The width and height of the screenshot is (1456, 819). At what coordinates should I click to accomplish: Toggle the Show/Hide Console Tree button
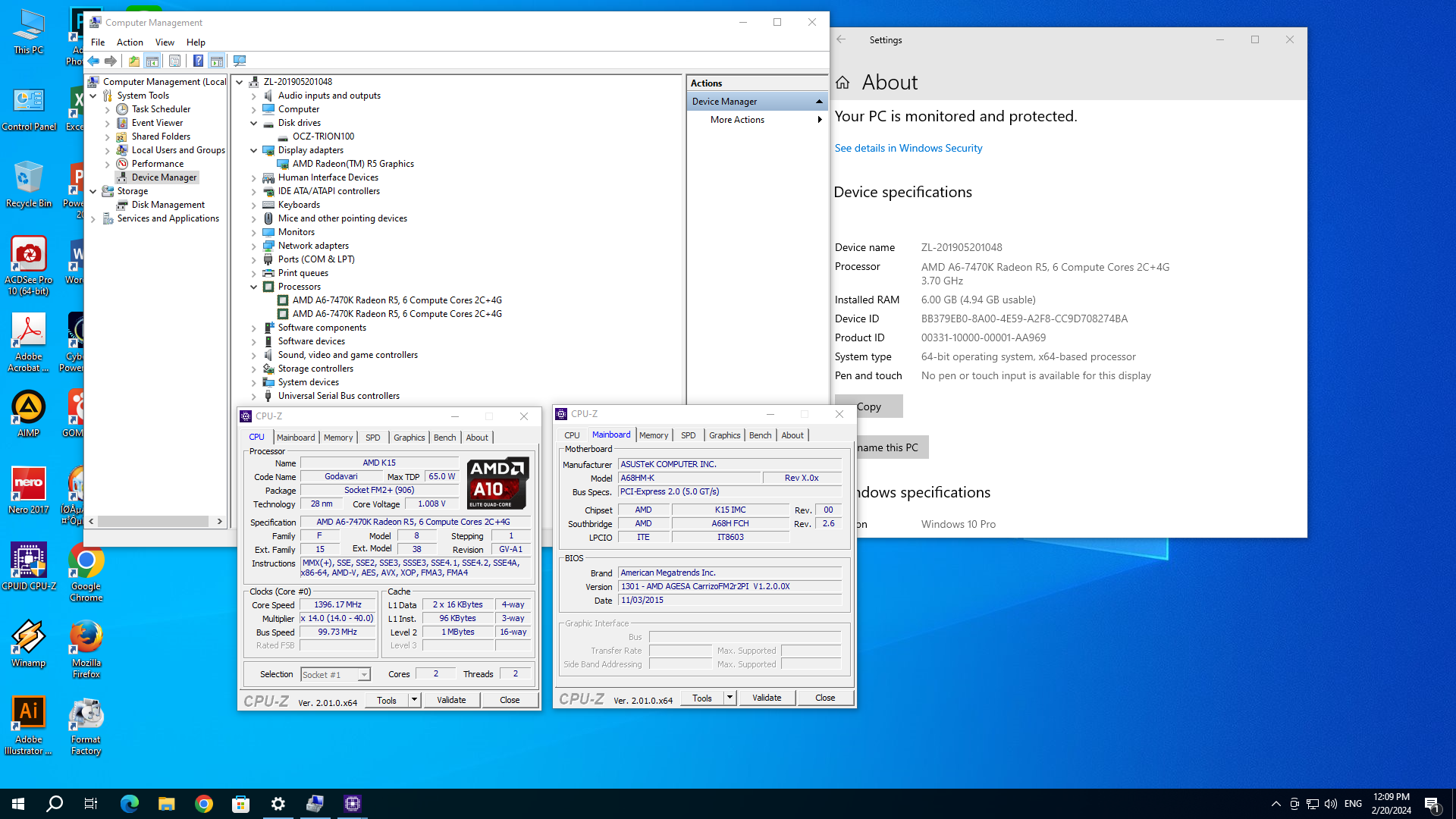coord(152,61)
